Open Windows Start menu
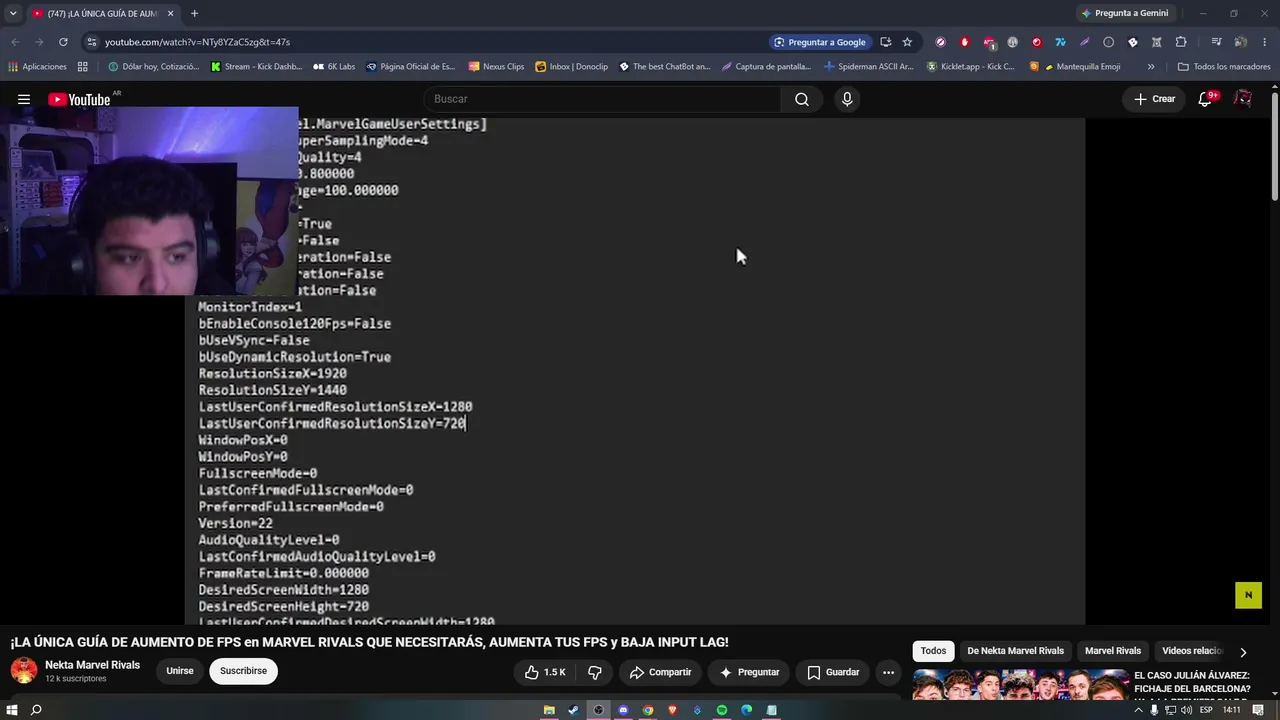1280x720 pixels. (x=11, y=710)
